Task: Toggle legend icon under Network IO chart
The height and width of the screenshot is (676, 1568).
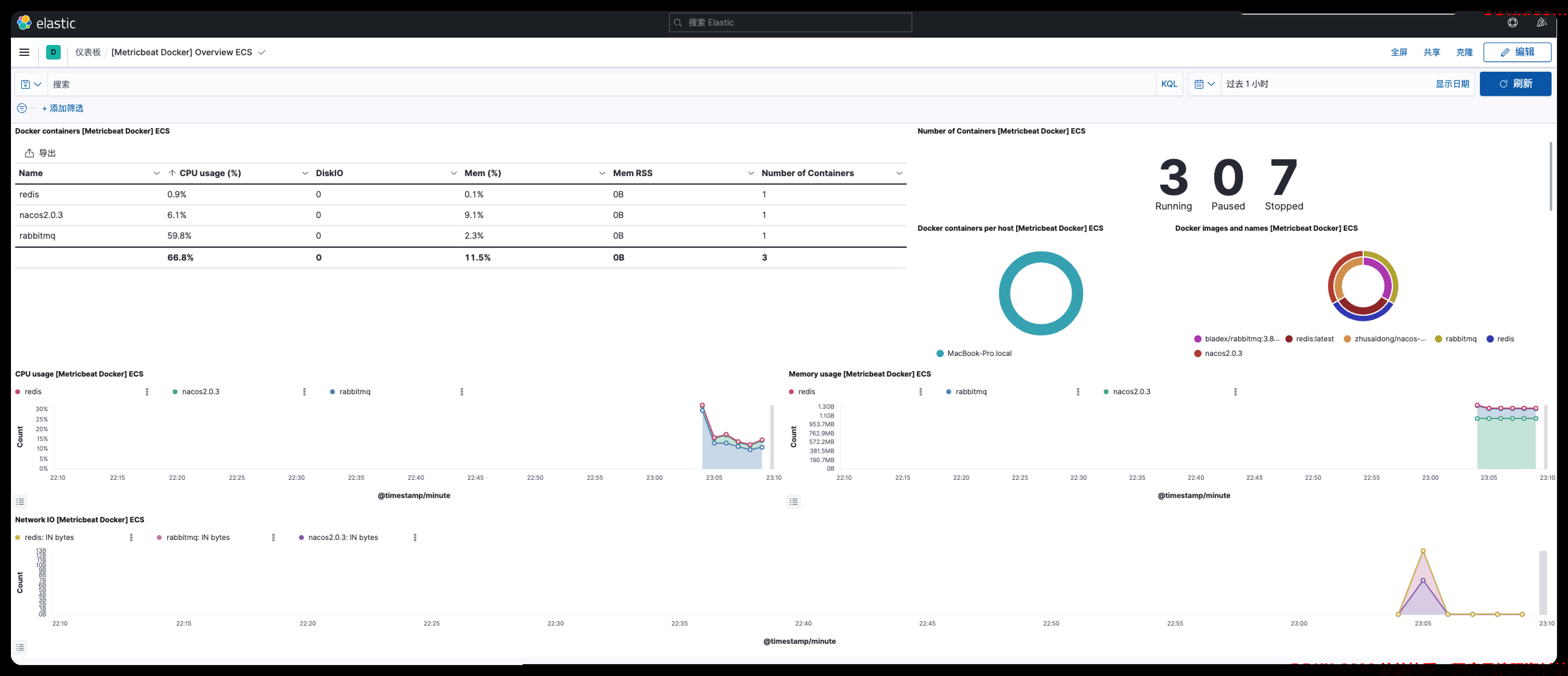Action: (20, 647)
